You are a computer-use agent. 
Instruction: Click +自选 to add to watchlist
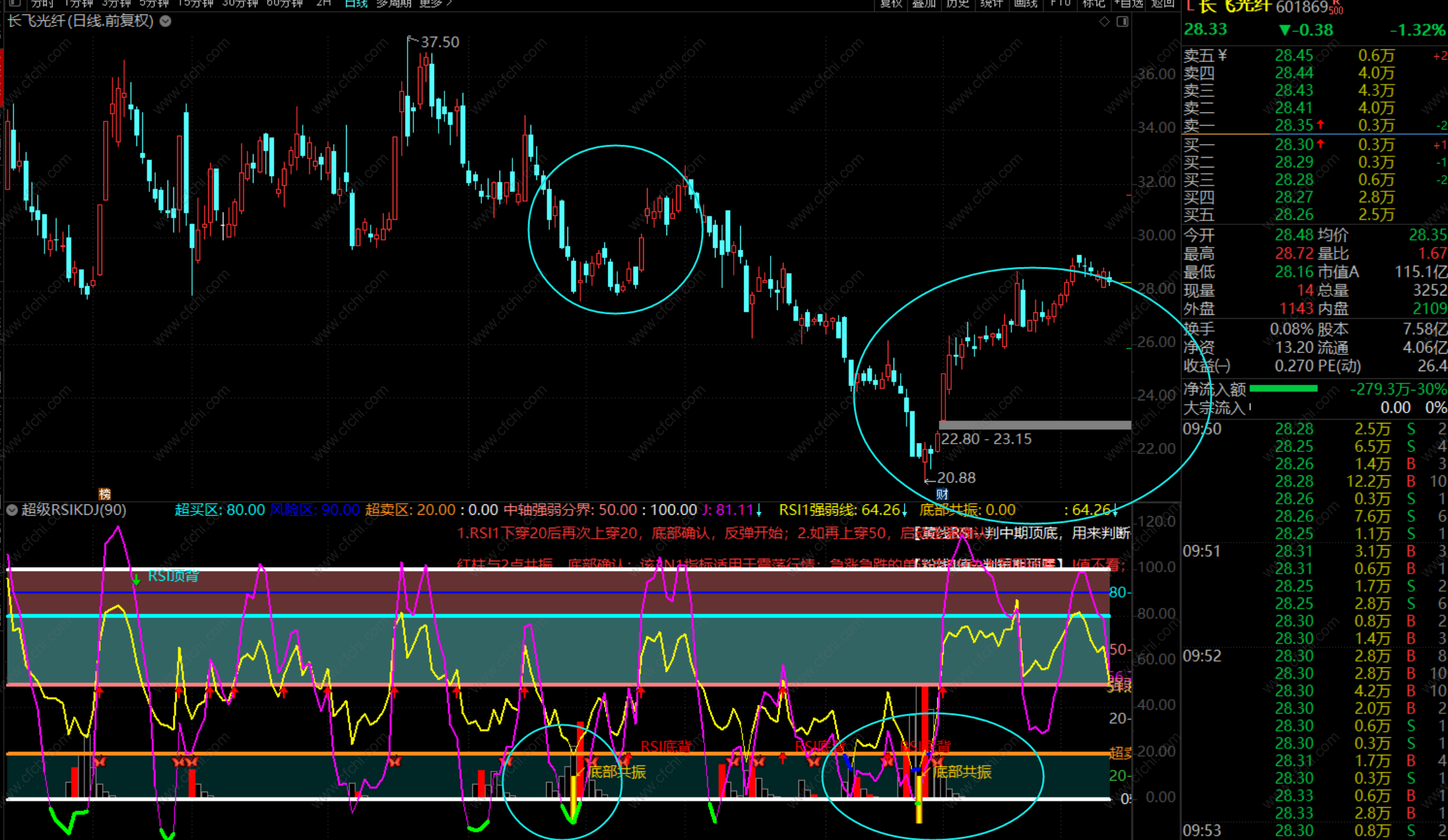[x=1128, y=3]
